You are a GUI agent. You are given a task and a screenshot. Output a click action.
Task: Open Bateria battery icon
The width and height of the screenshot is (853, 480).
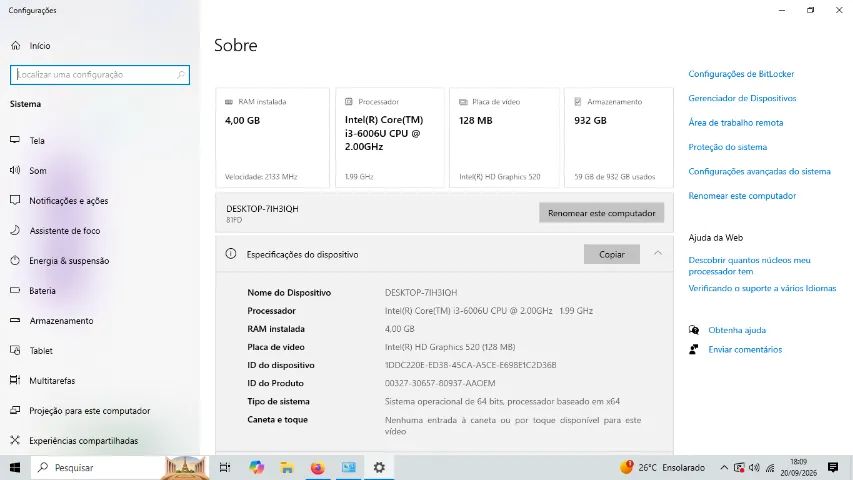click(x=15, y=290)
